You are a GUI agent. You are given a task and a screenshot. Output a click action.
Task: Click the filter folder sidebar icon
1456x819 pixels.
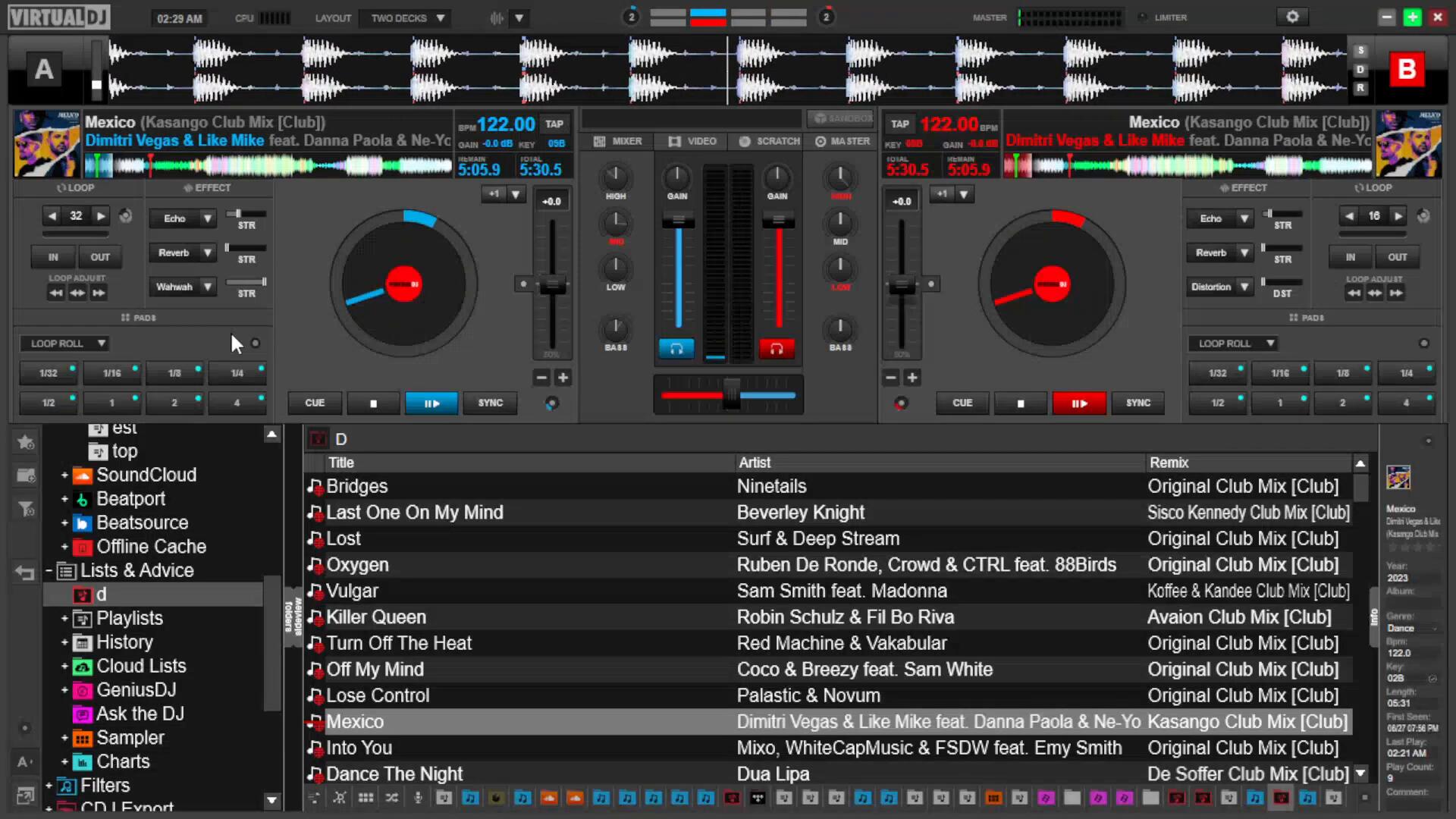pyautogui.click(x=25, y=509)
